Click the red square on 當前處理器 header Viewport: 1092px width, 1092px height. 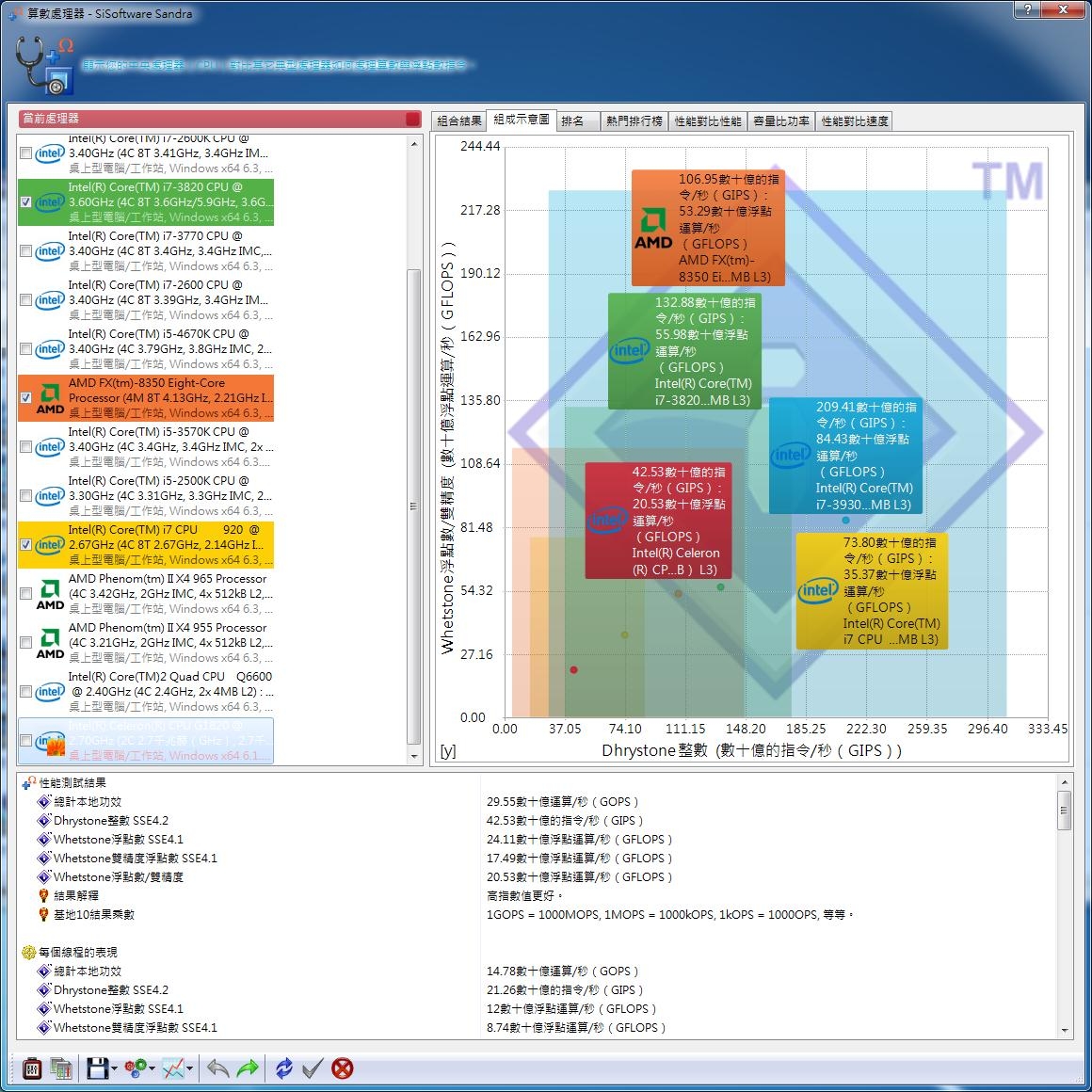pyautogui.click(x=412, y=120)
